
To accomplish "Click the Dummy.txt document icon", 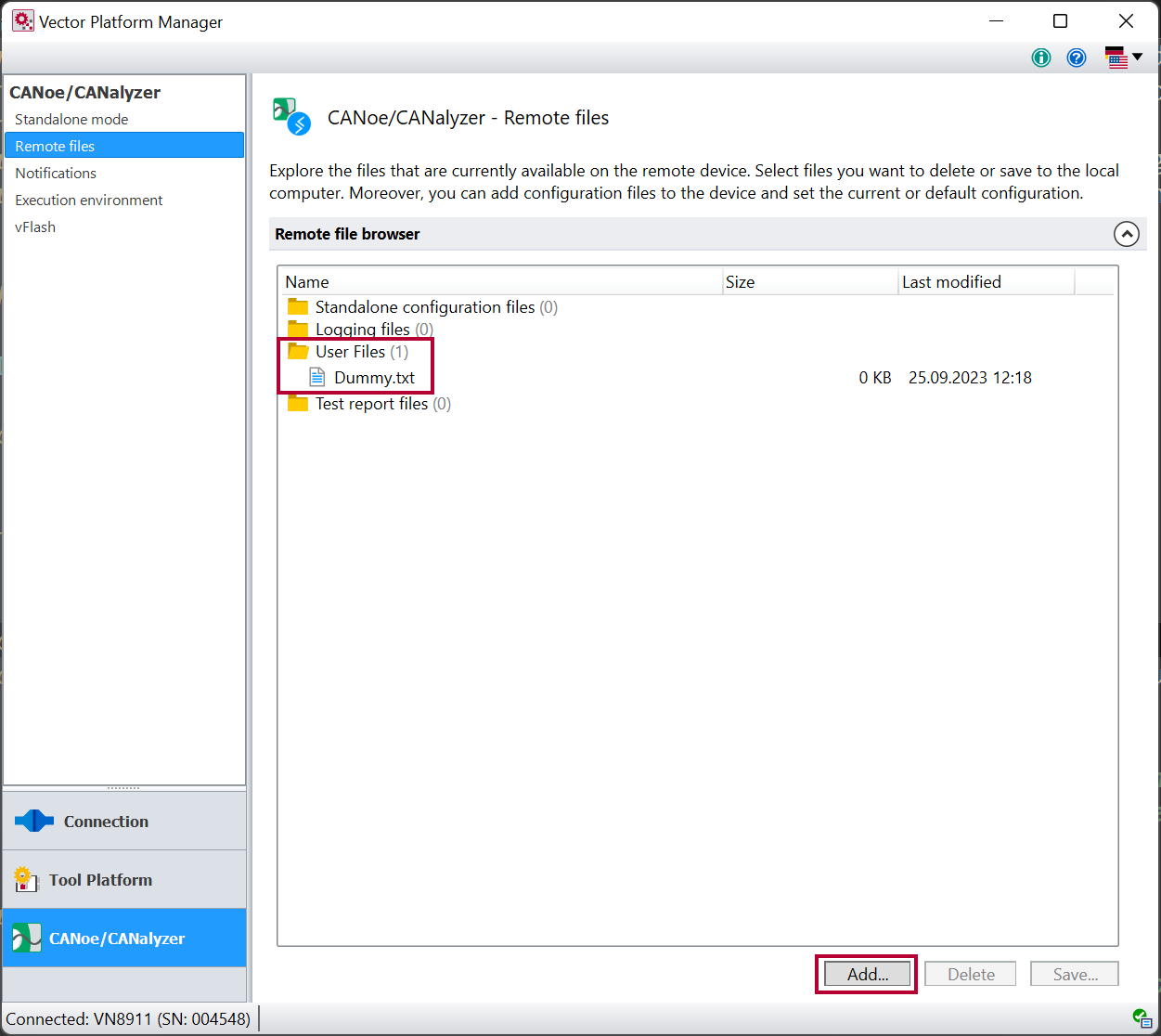I will click(317, 378).
